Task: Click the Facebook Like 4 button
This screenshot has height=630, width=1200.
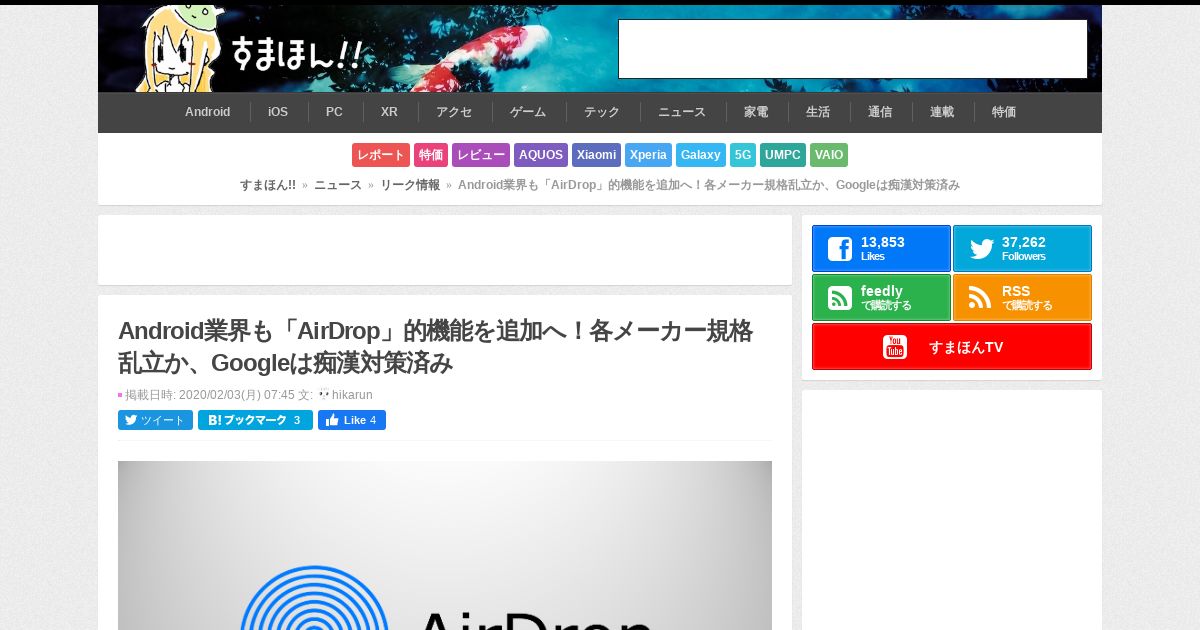Action: (352, 420)
